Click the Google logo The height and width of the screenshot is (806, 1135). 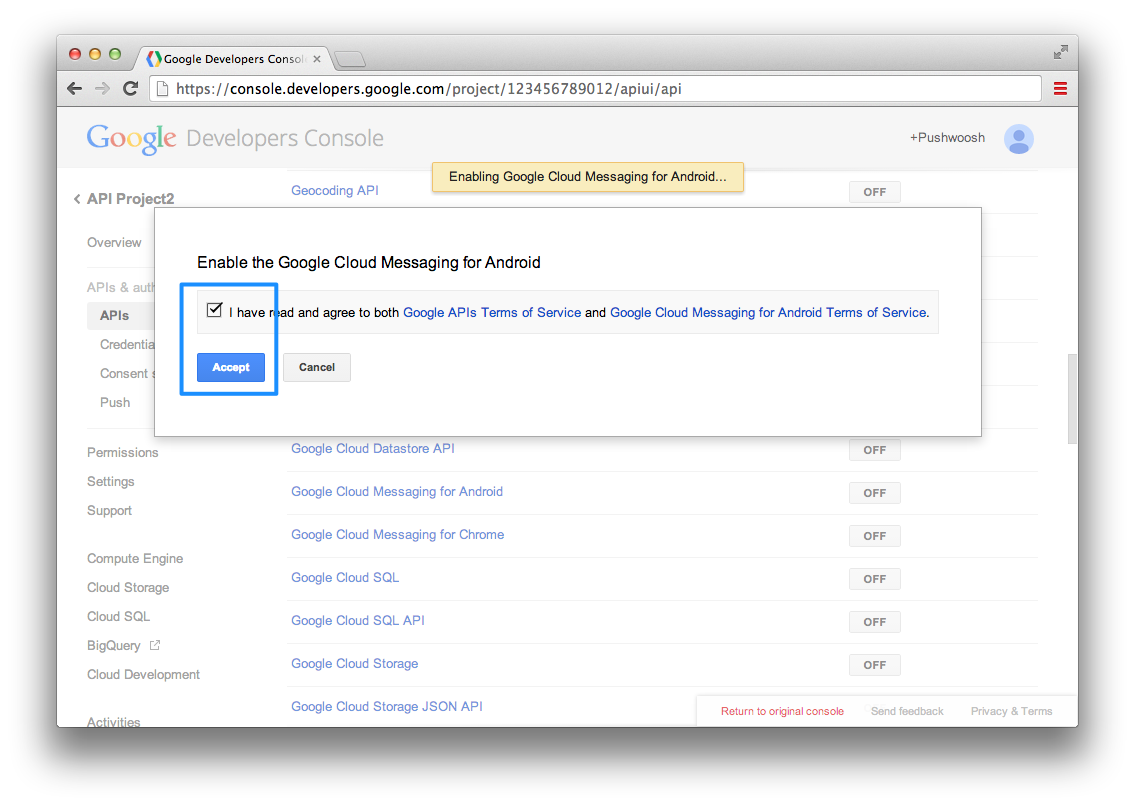coord(131,138)
